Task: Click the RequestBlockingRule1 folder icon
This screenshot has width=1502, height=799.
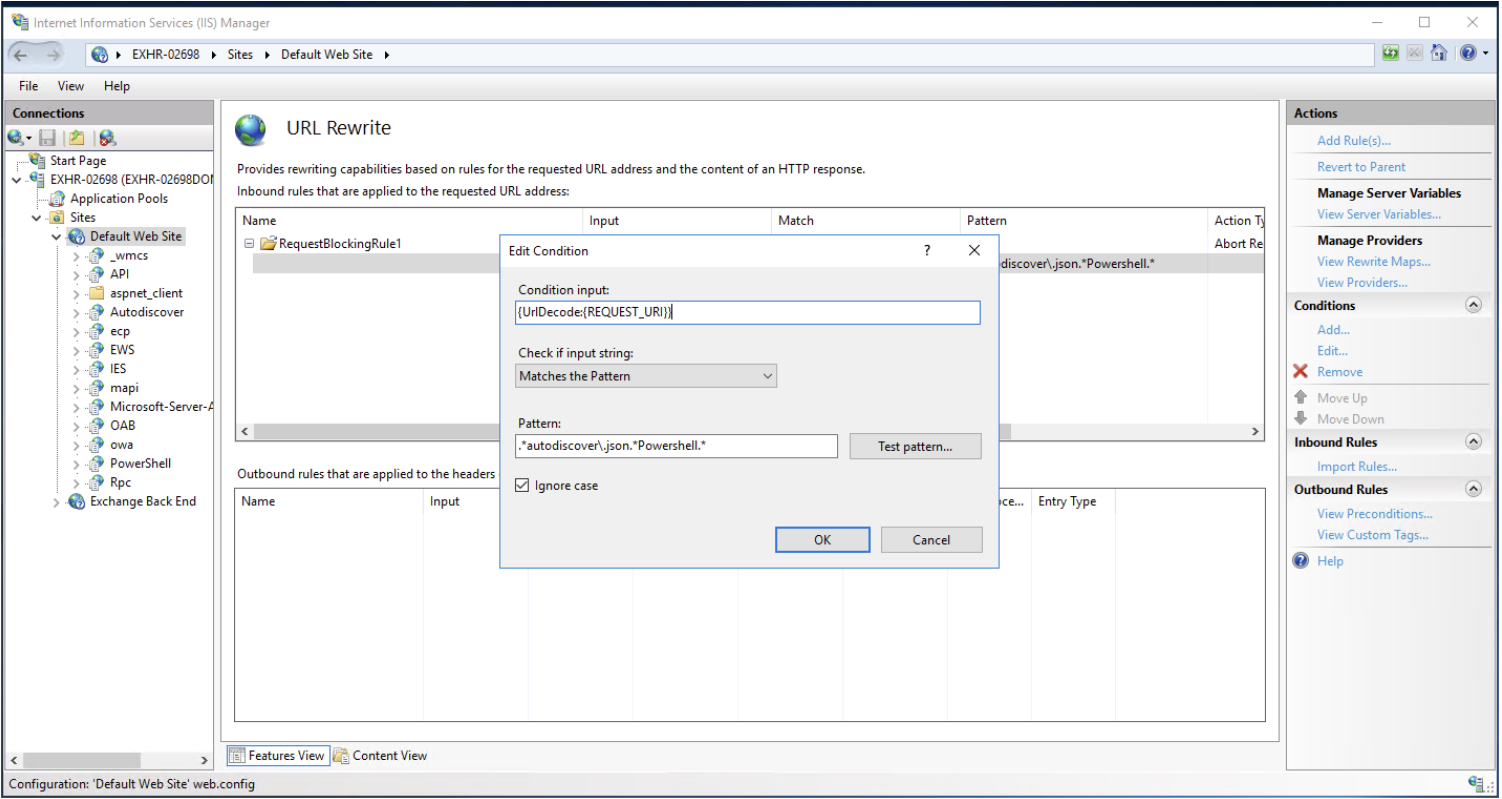Action: pos(268,243)
